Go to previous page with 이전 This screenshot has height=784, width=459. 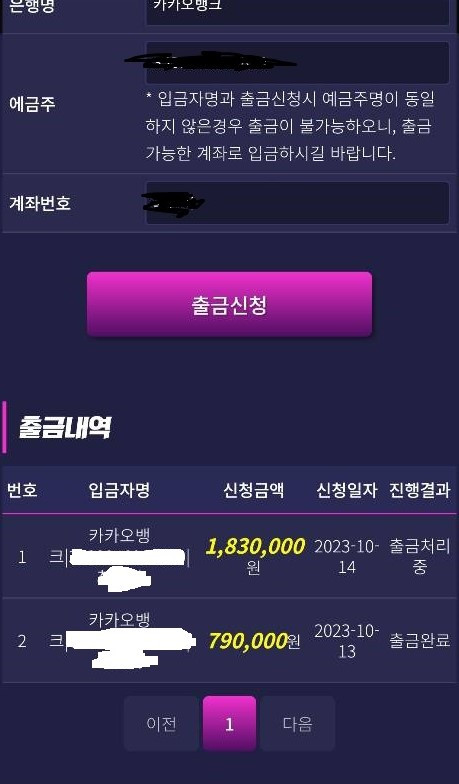click(161, 724)
